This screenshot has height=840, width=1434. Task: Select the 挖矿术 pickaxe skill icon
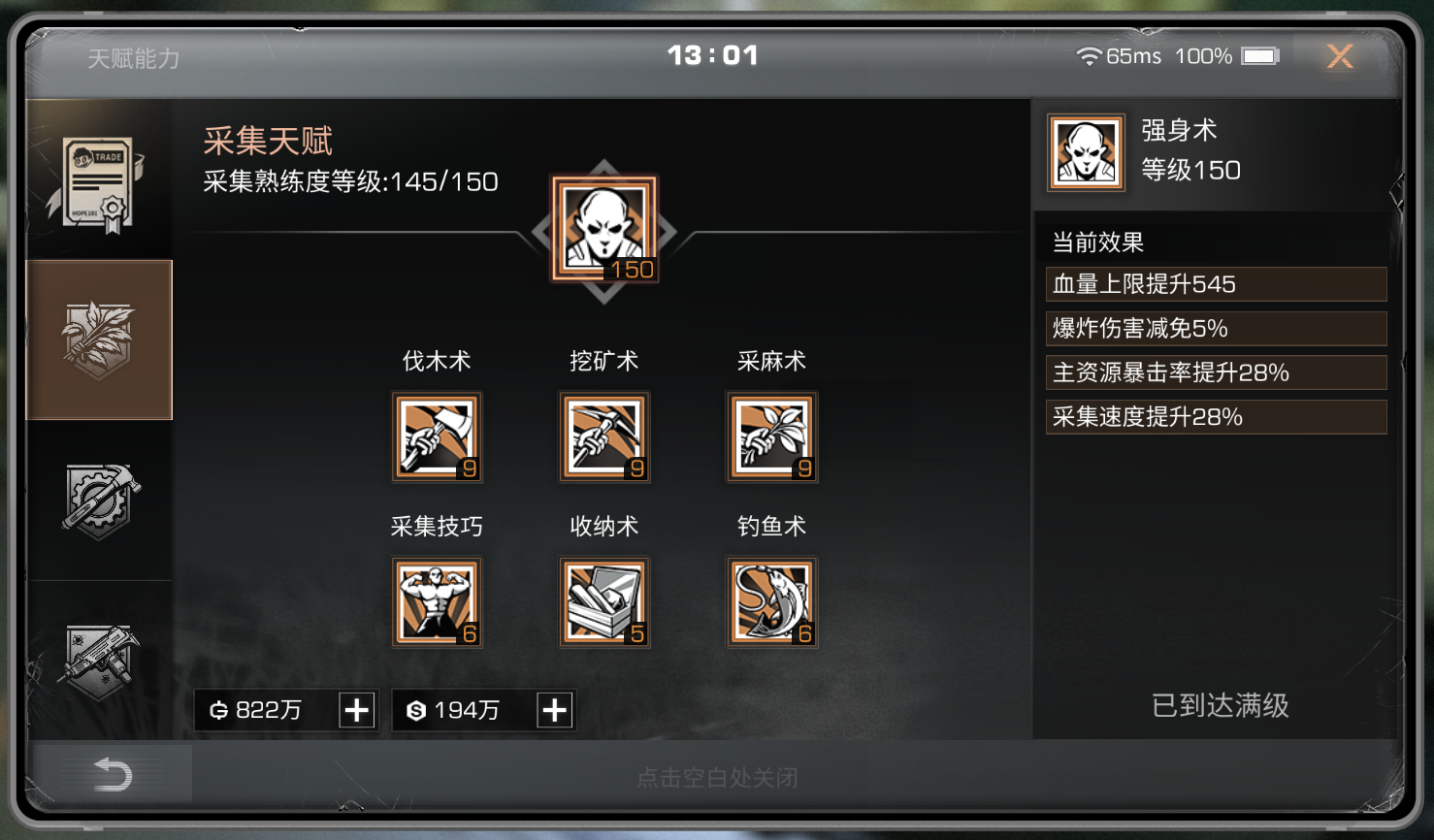click(604, 436)
